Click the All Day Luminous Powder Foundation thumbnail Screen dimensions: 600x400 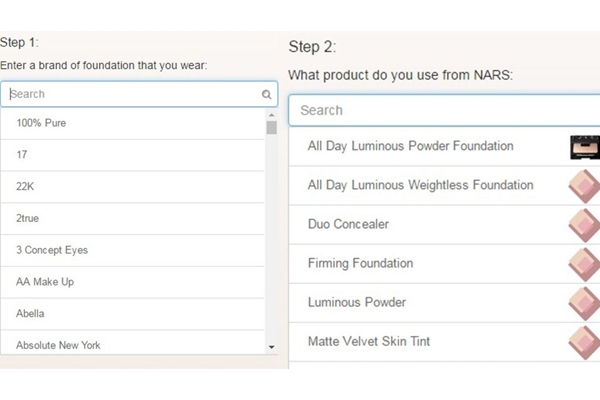584,147
